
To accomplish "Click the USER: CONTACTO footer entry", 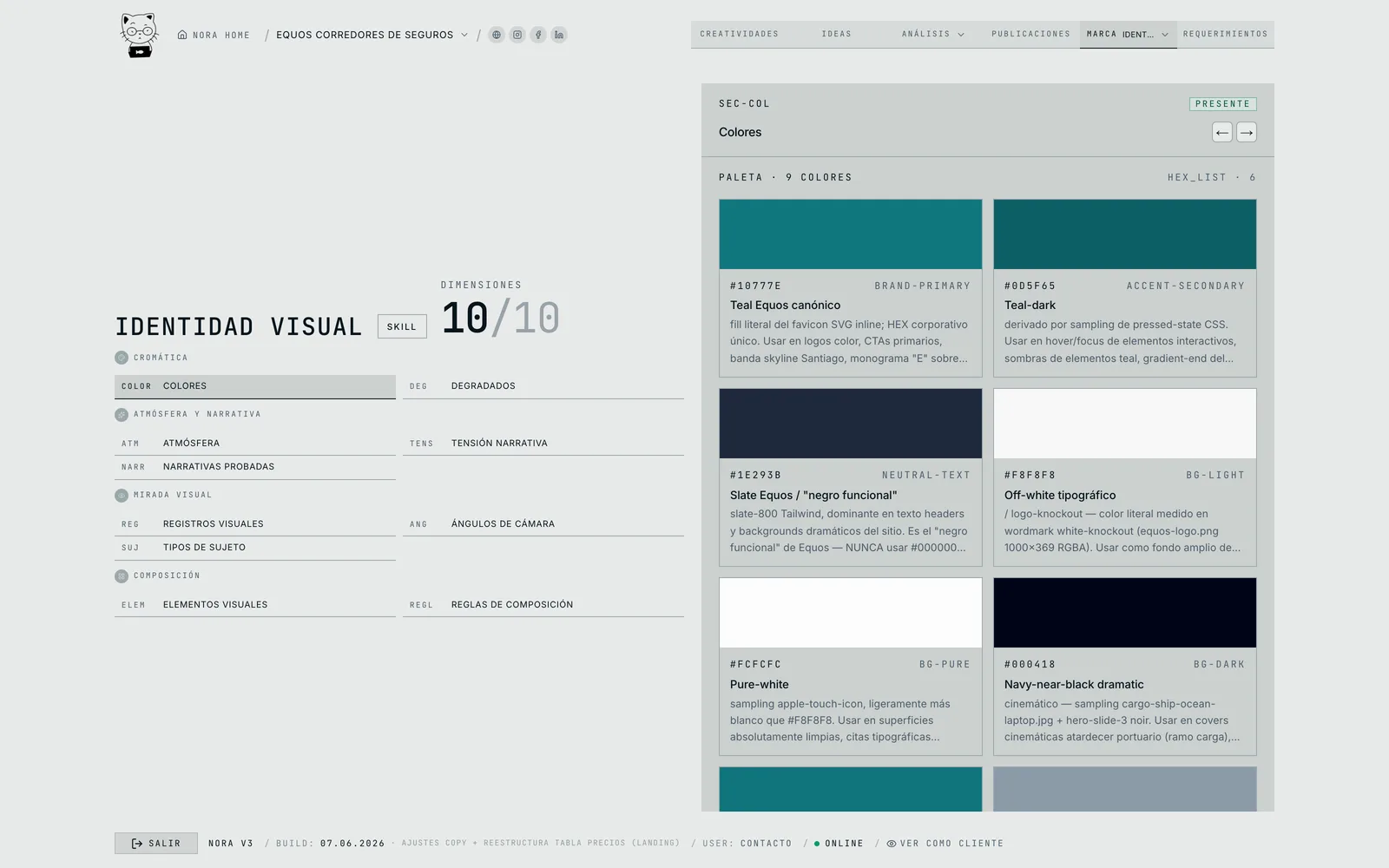I will point(747,844).
